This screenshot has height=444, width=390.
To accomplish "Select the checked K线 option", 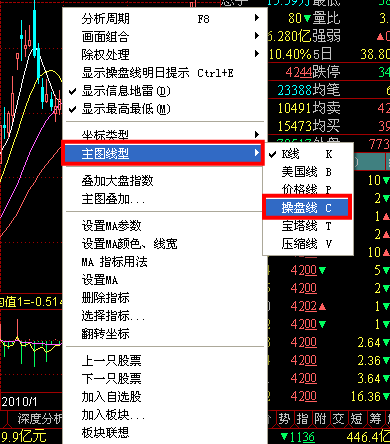I will 307,154.
